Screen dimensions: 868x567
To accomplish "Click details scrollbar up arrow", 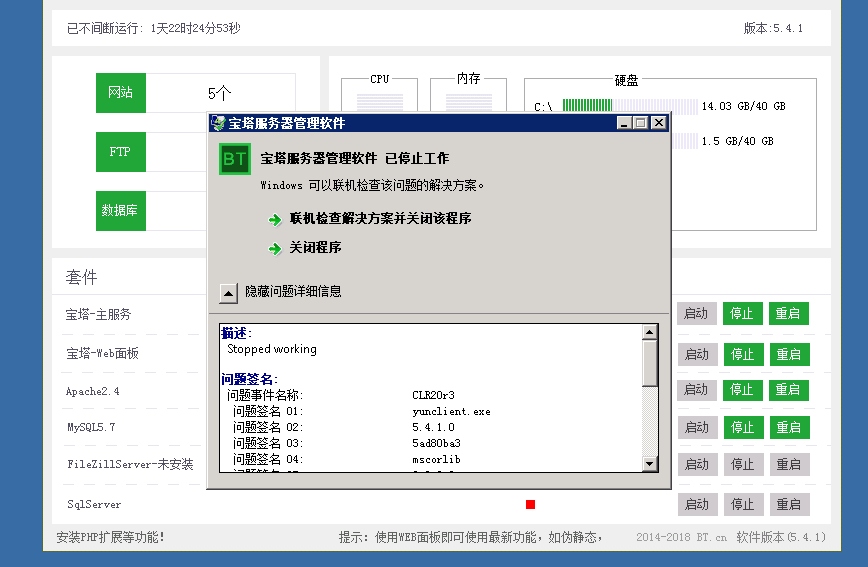I will click(x=650, y=332).
